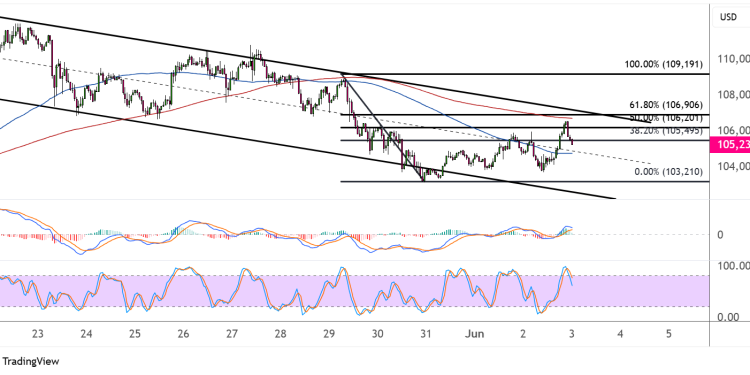Click date label 25 on time axis
Image resolution: width=750 pixels, height=375 pixels.
[134, 334]
